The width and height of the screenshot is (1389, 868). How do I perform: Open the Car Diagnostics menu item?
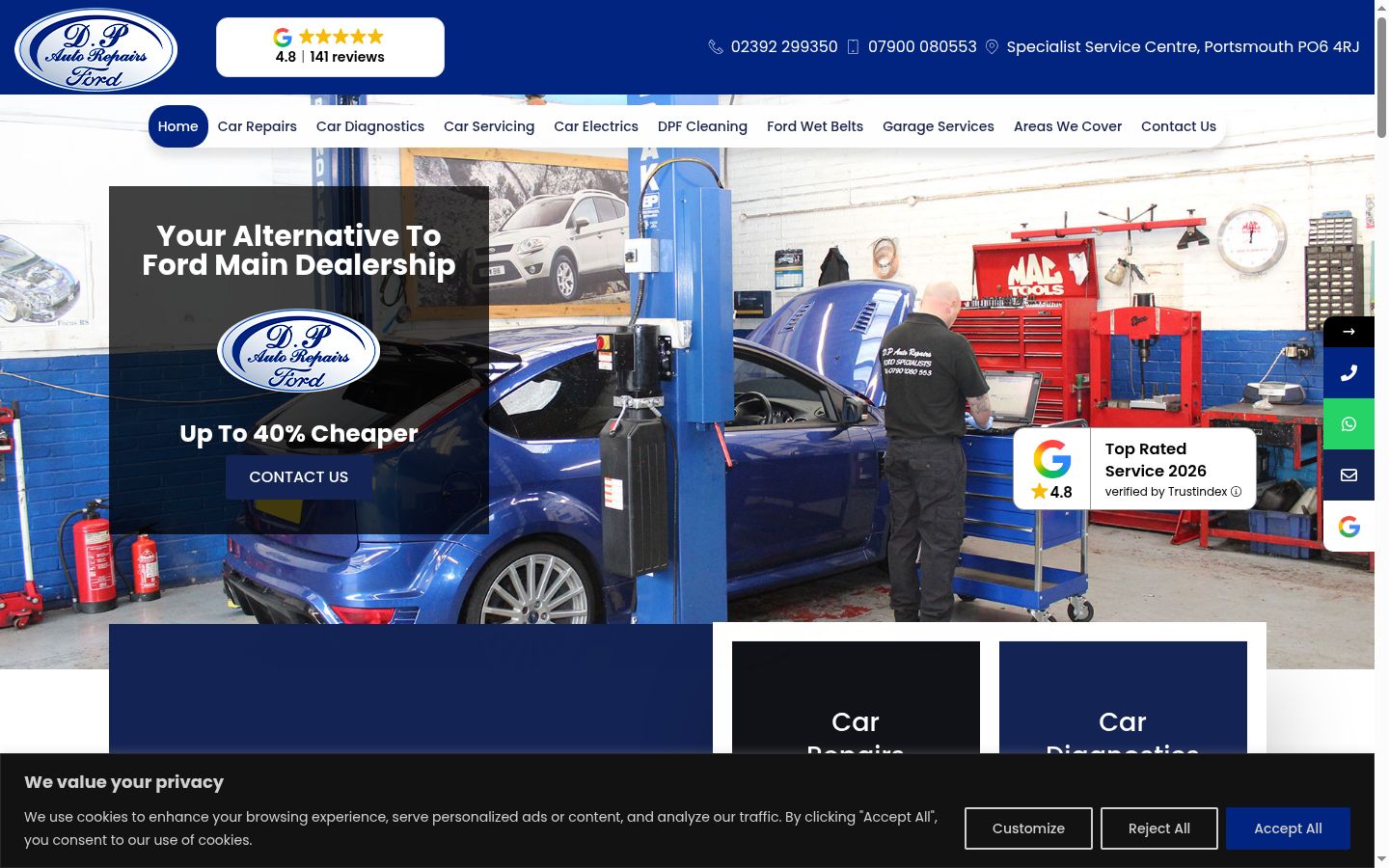pyautogui.click(x=370, y=126)
